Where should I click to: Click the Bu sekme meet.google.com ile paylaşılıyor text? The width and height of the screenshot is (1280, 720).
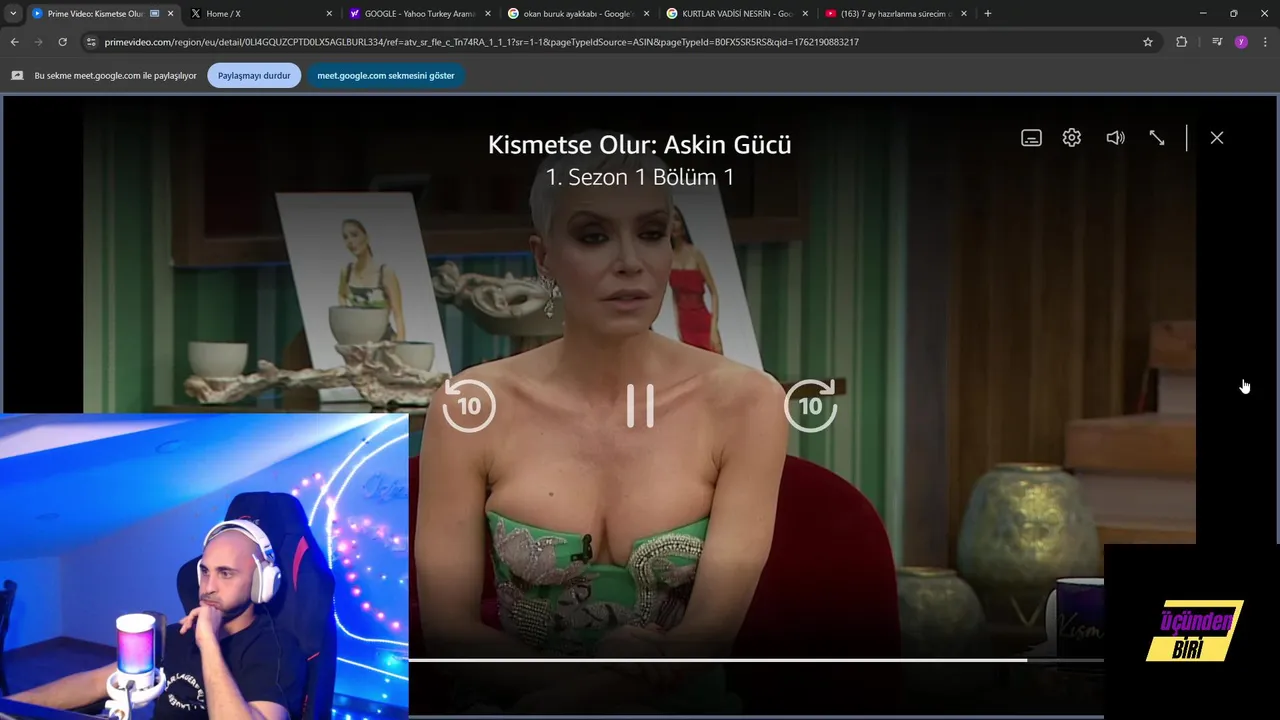click(116, 76)
